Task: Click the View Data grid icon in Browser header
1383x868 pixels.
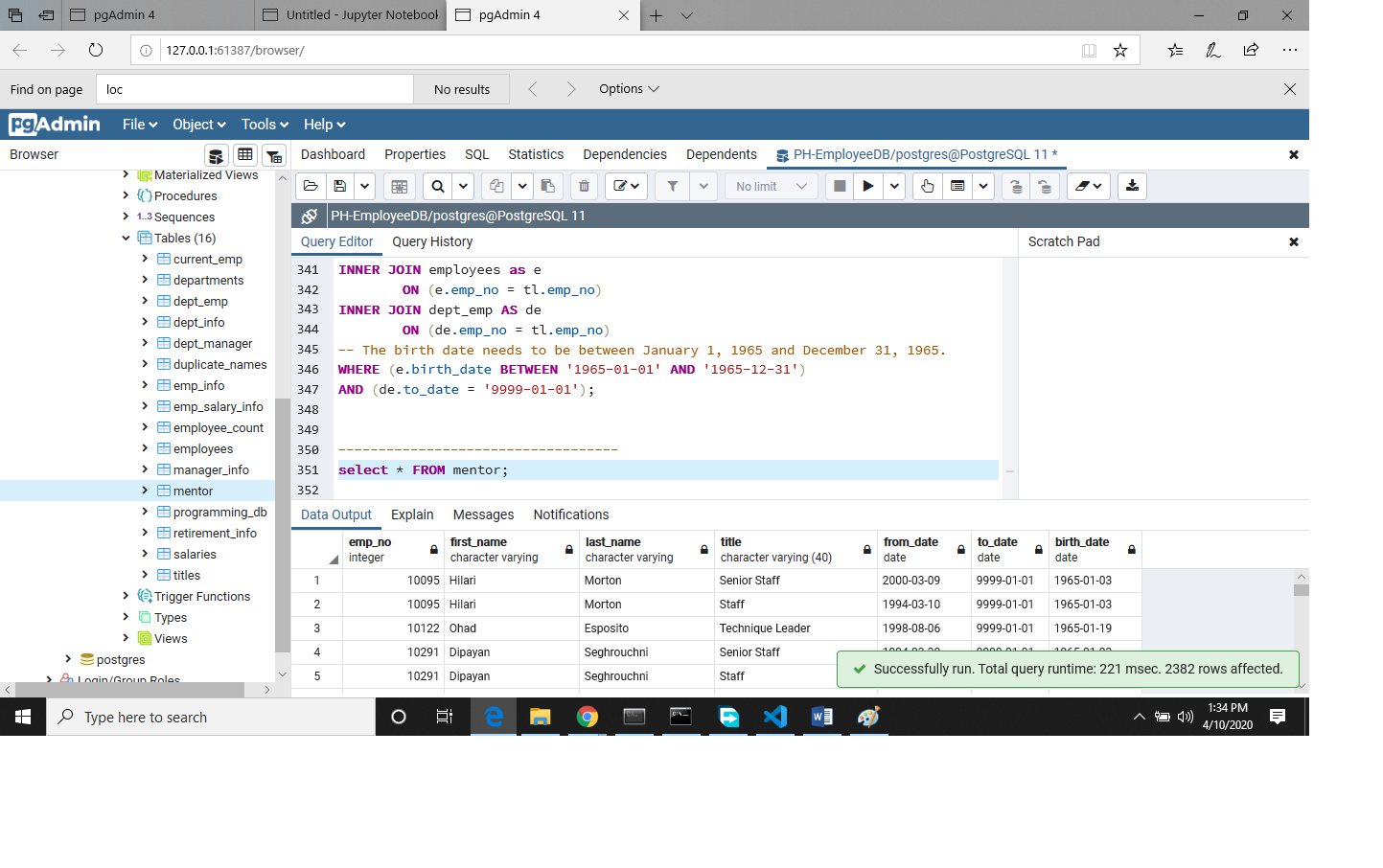Action: coord(245,155)
